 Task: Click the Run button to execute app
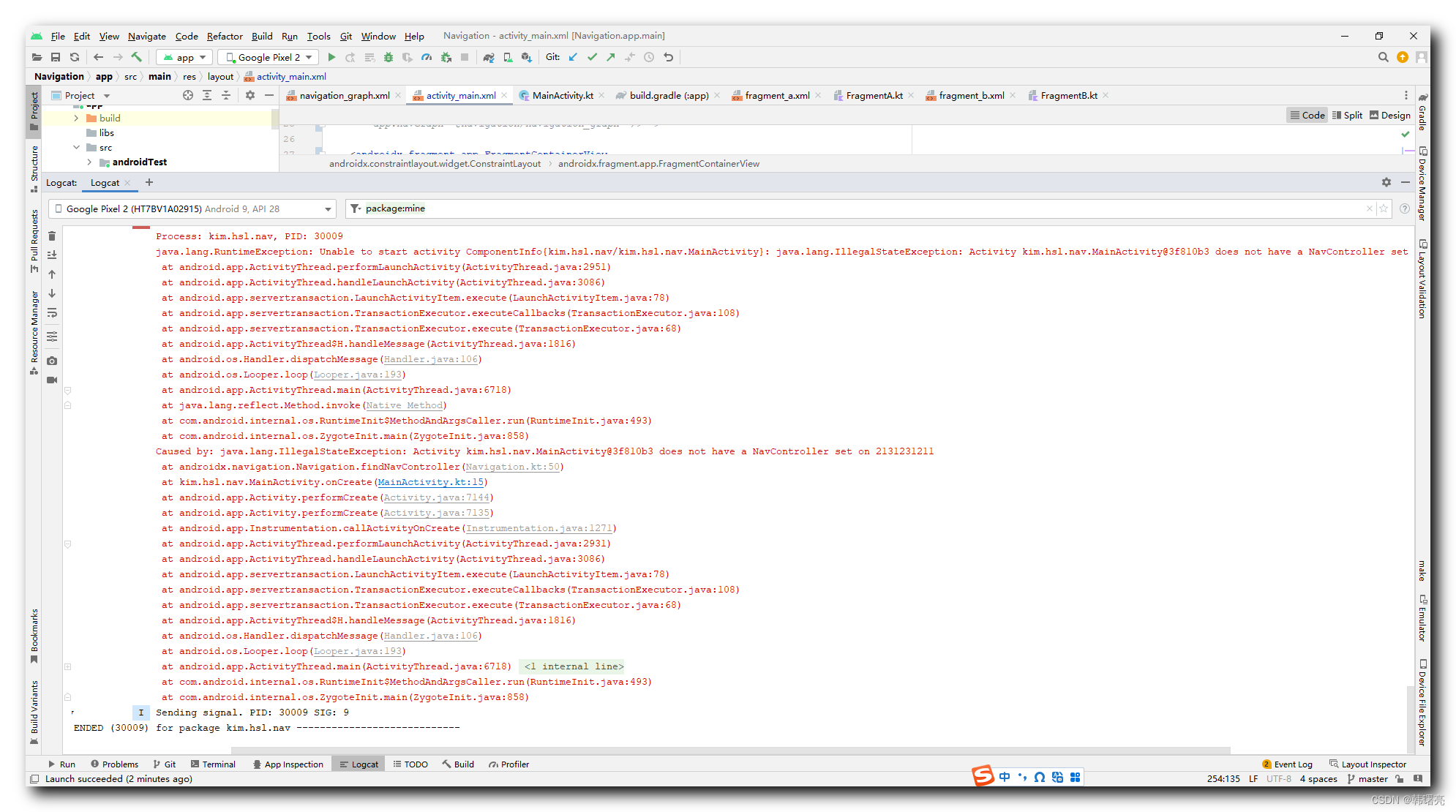331,57
